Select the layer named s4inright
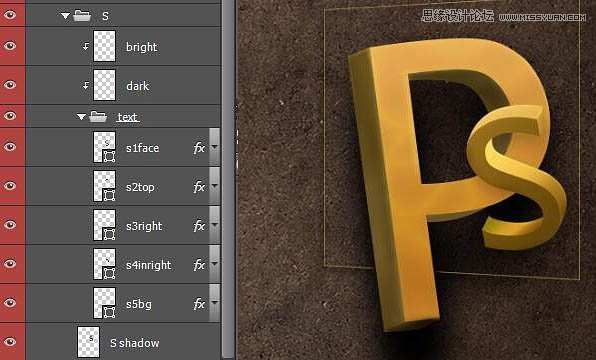This screenshot has height=360, width=596. (x=149, y=265)
